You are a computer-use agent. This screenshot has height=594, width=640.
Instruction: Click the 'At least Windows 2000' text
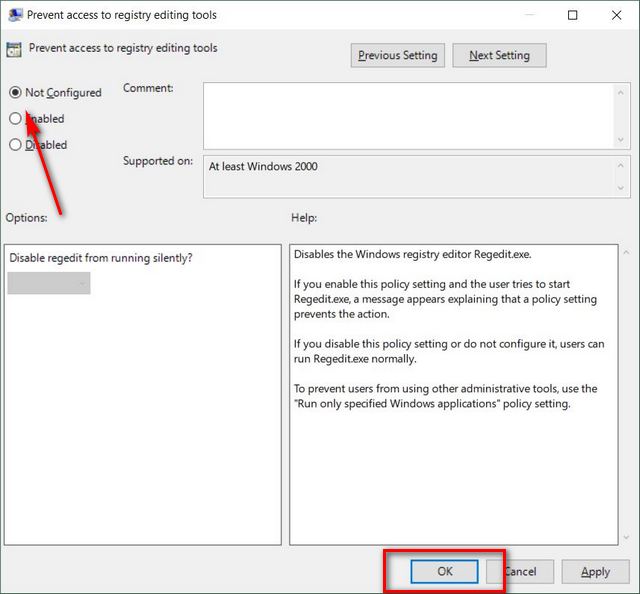tap(263, 167)
